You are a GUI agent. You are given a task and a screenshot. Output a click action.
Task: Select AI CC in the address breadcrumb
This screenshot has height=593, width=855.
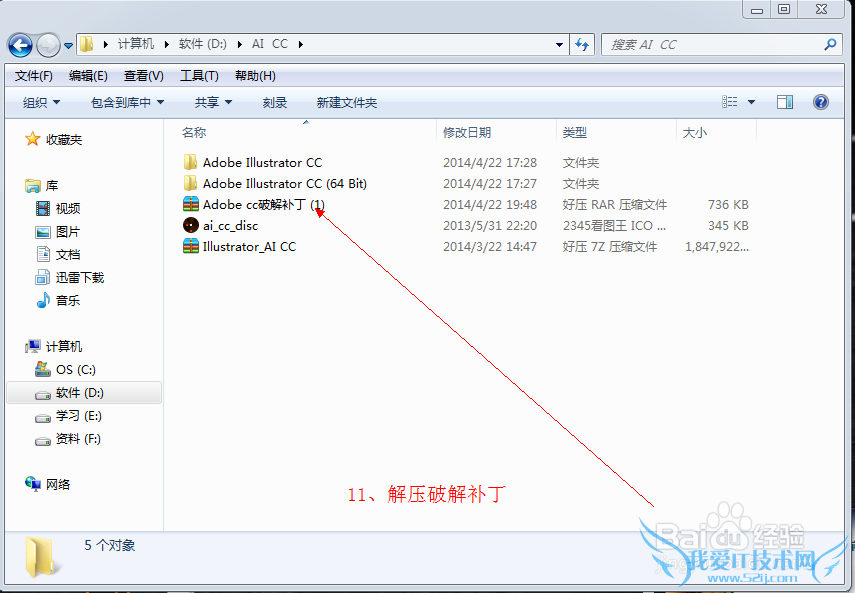click(270, 44)
